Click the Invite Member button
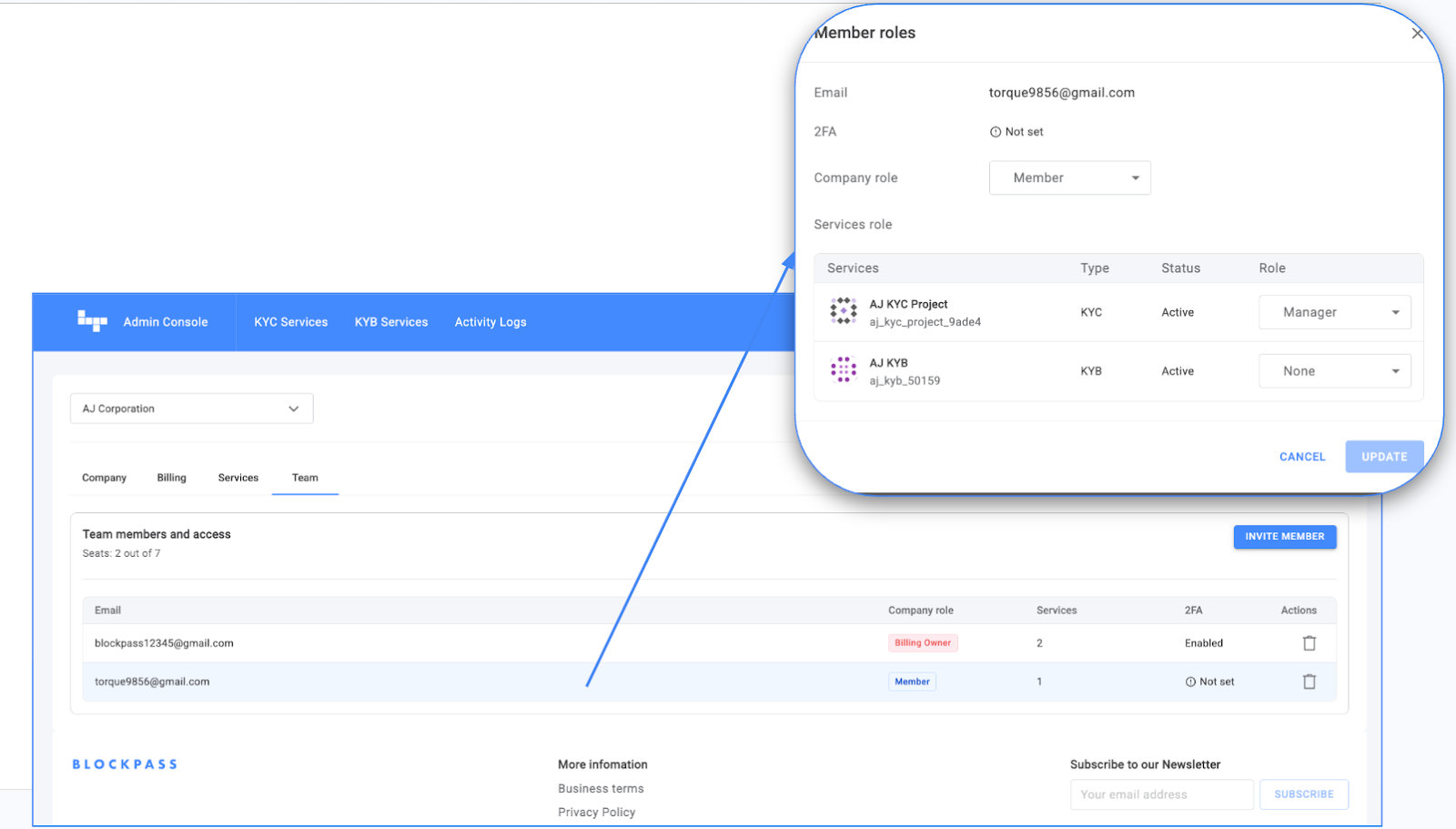The width and height of the screenshot is (1456, 829). pos(1284,537)
